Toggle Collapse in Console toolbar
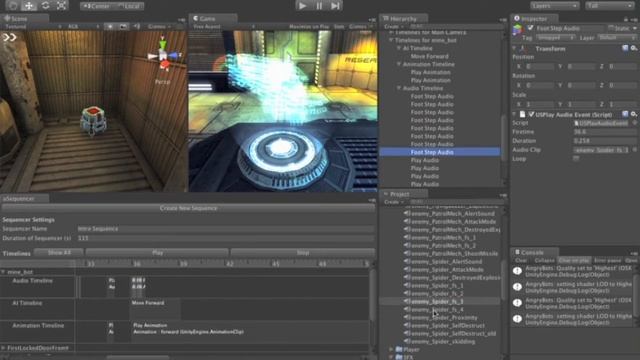Image resolution: width=640 pixels, height=360 pixels. point(544,260)
